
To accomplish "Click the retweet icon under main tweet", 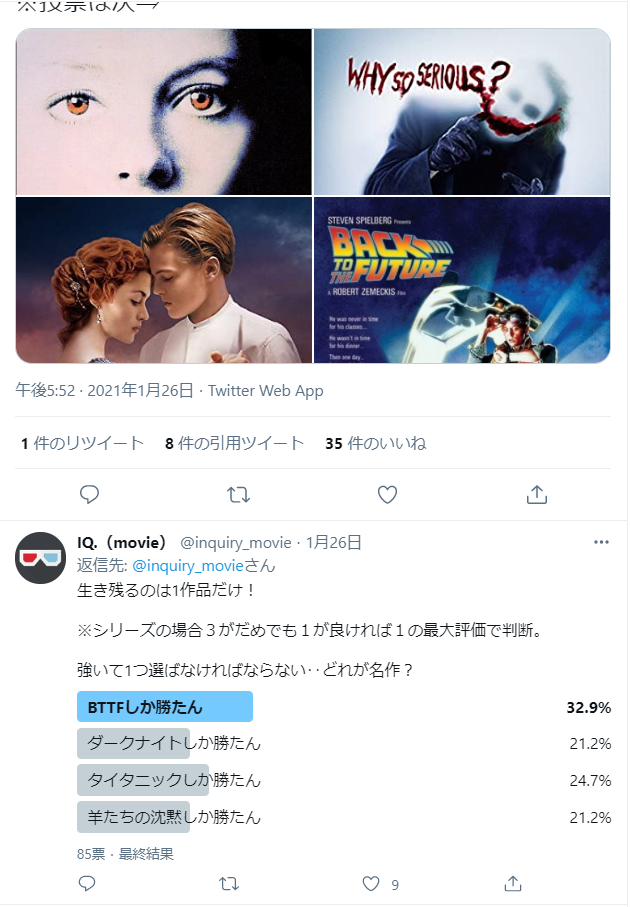I will pos(238,495).
